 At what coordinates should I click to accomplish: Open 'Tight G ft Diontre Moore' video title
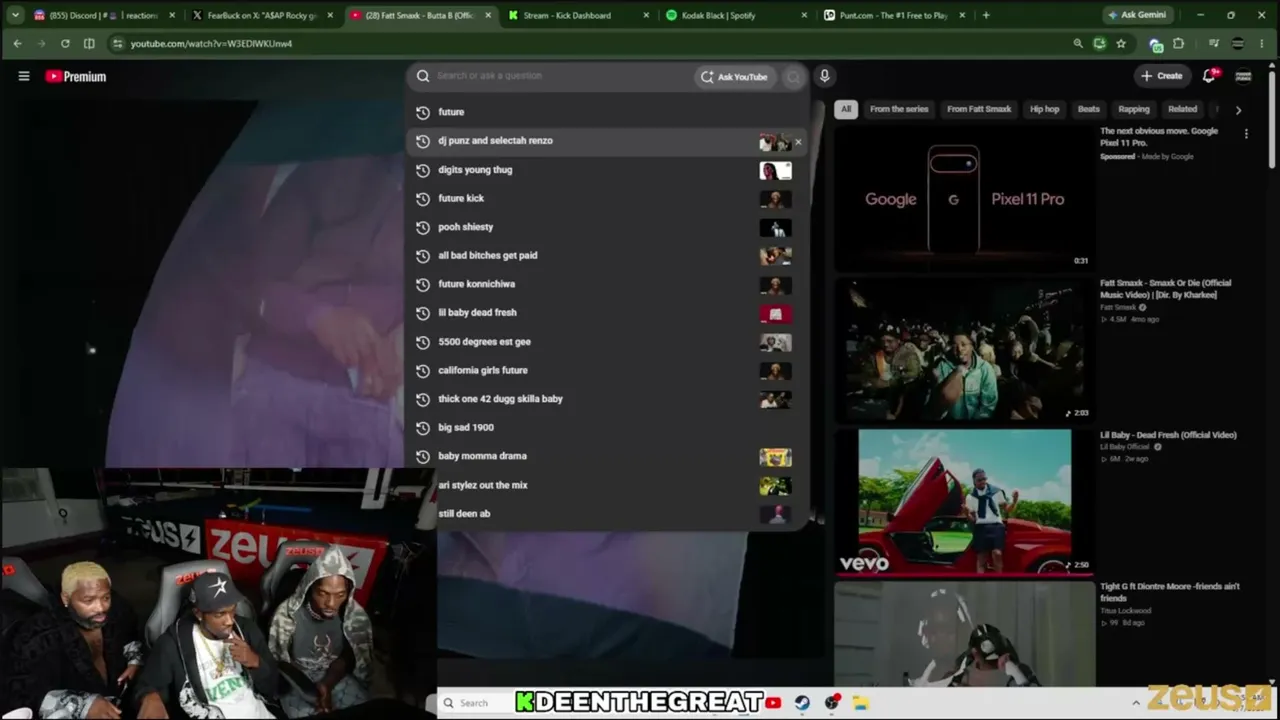click(1170, 592)
